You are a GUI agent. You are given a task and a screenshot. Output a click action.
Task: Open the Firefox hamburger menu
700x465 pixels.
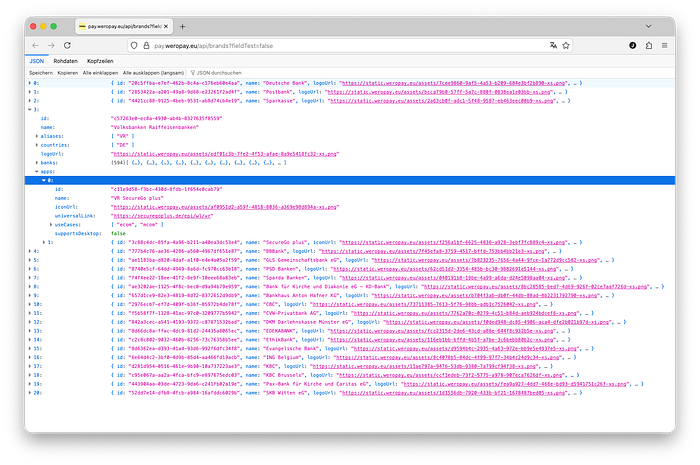[x=664, y=46]
